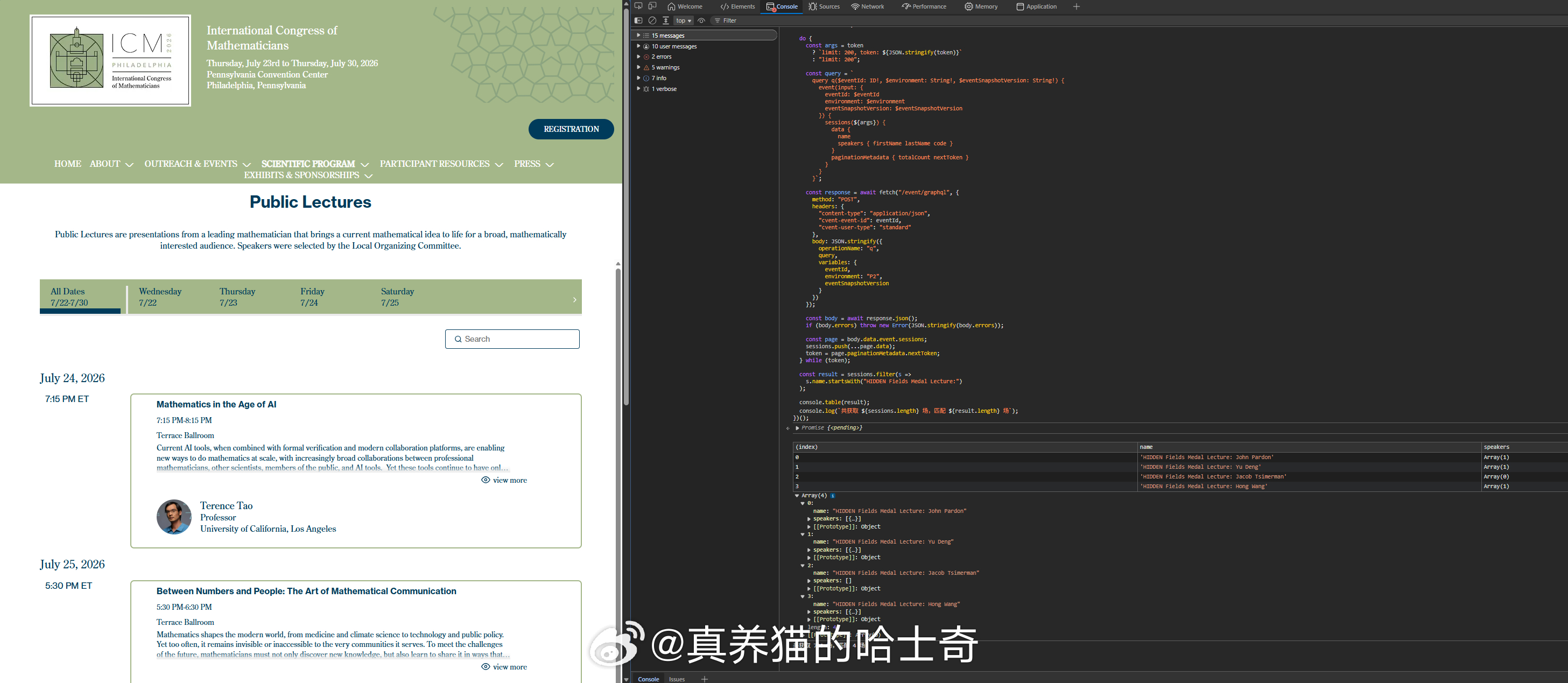Toggle device emulation mode icon
1568x683 pixels.
pos(652,6)
